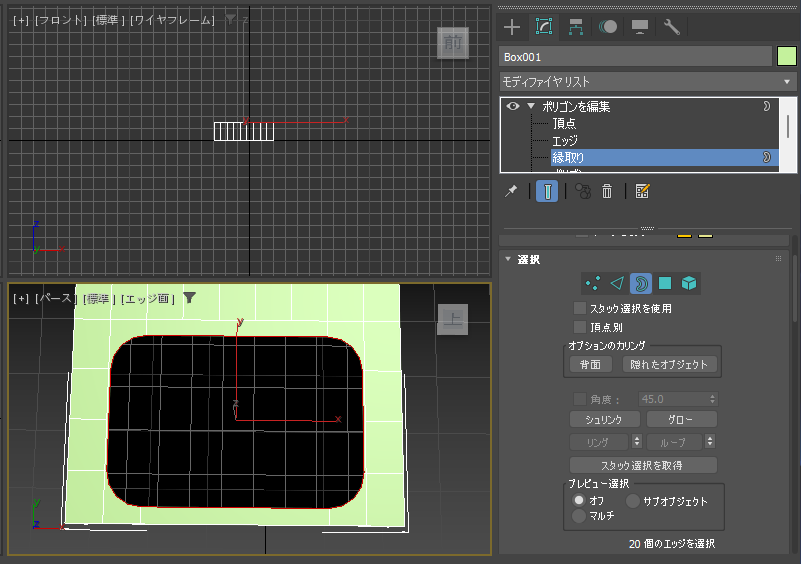Open Configure Modifier Sets icon
Image resolution: width=801 pixels, height=564 pixels.
642,192
